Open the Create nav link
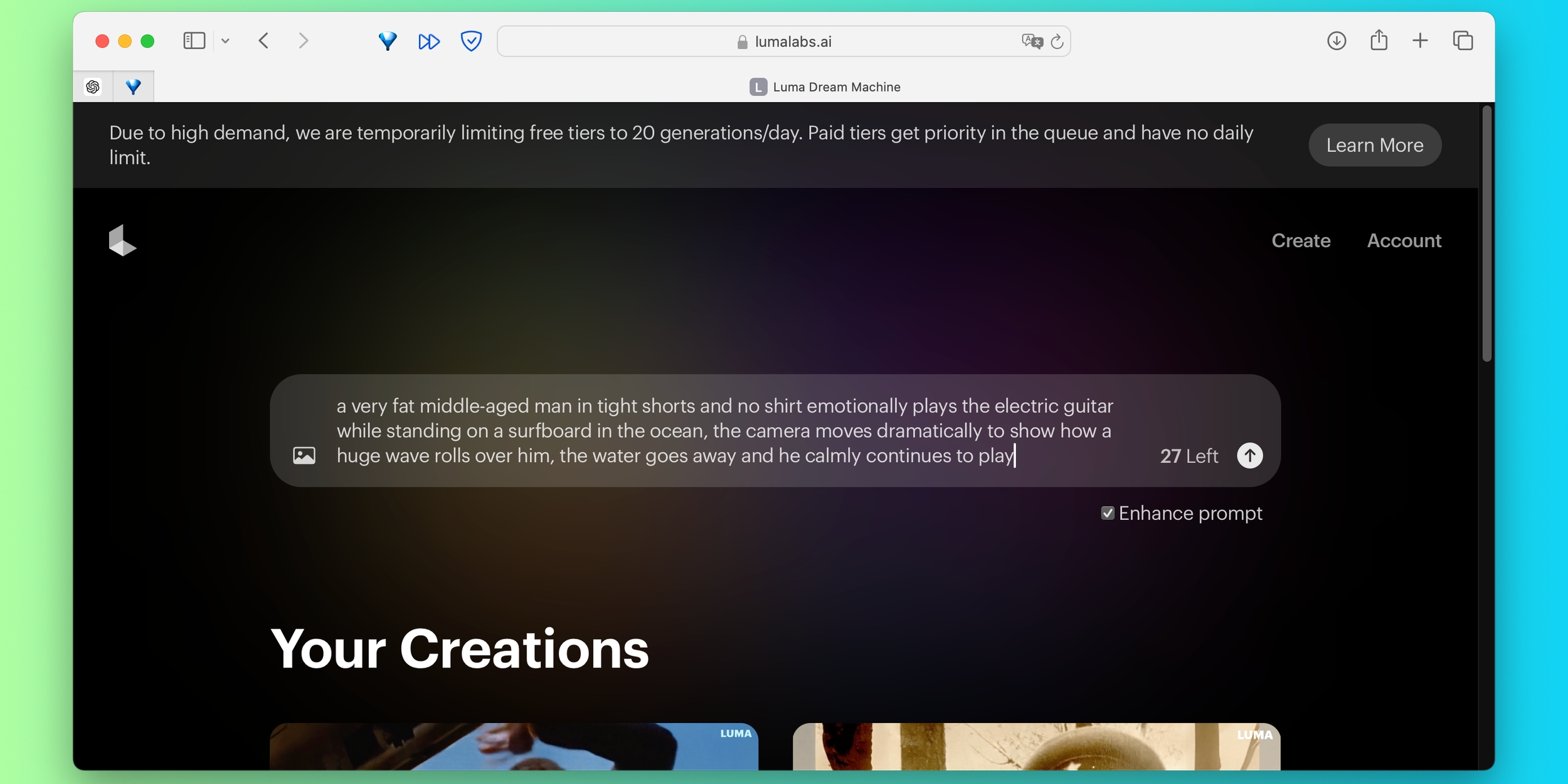The height and width of the screenshot is (784, 1568). point(1301,241)
